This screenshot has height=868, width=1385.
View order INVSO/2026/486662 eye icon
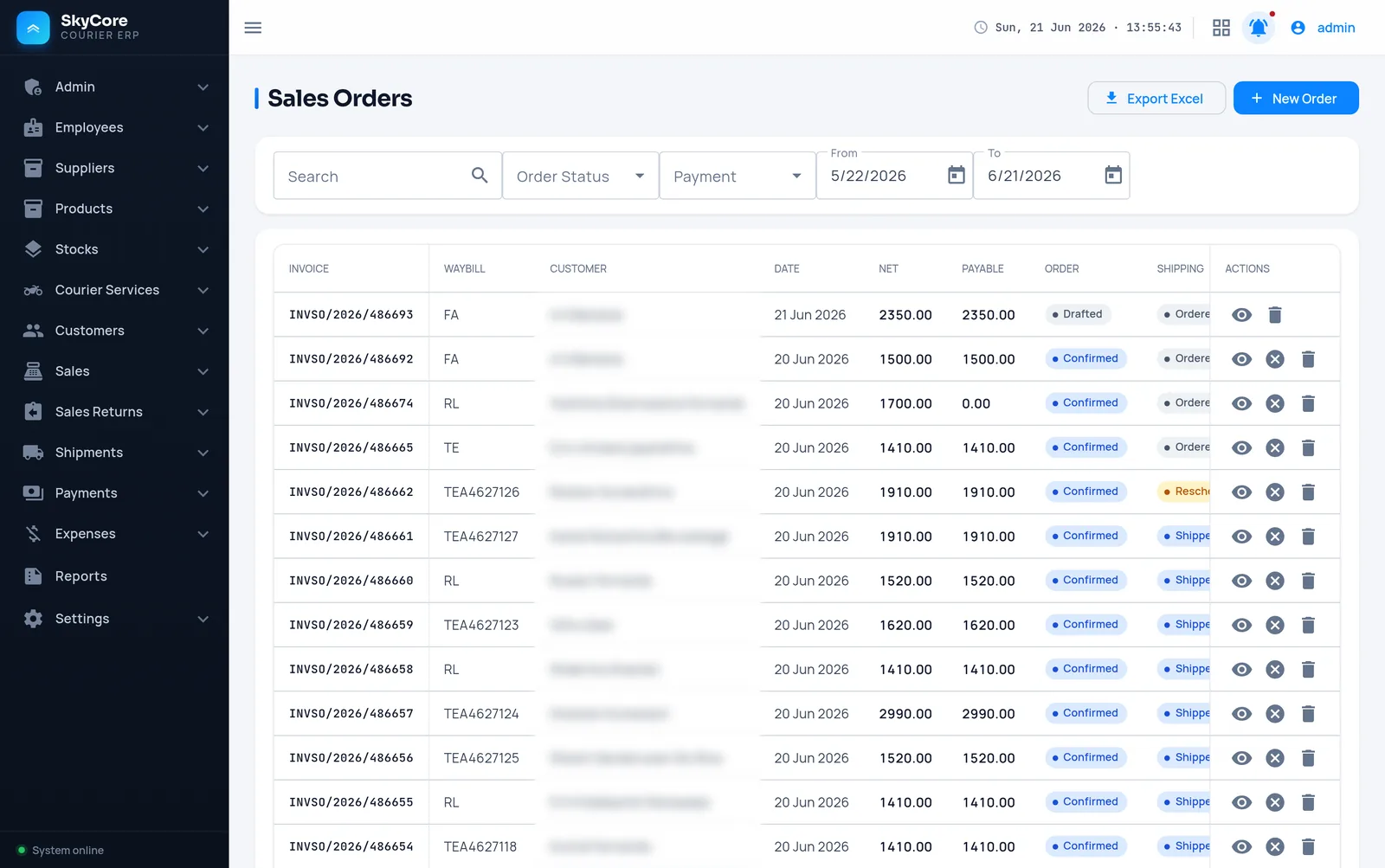[x=1241, y=492]
